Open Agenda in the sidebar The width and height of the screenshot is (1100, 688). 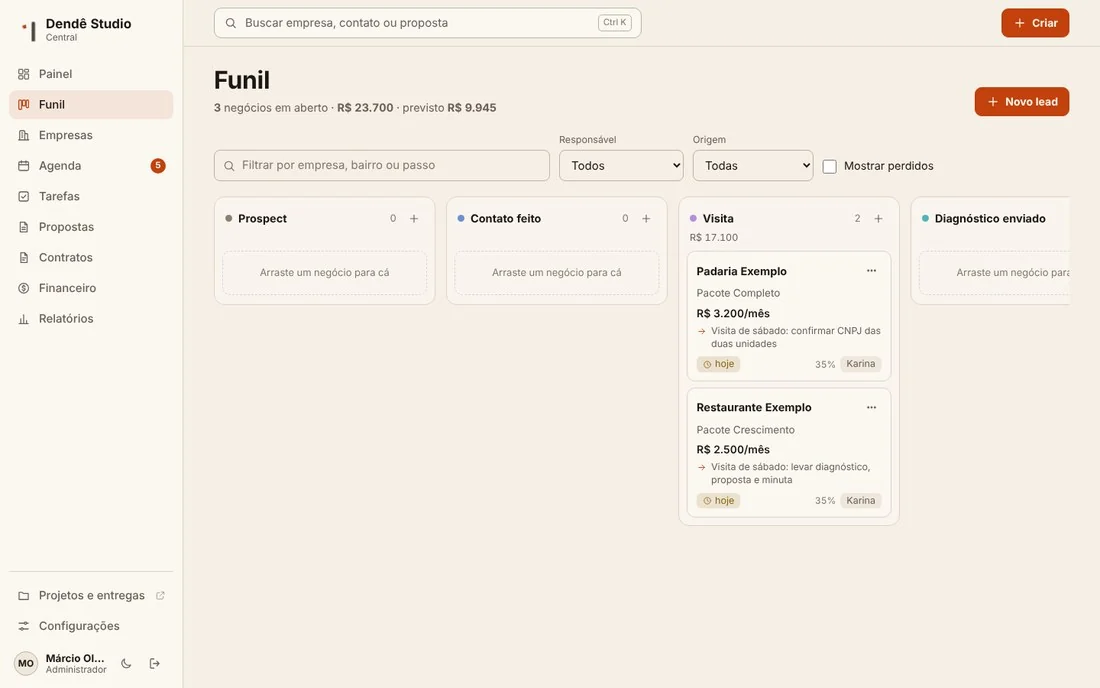pyautogui.click(x=91, y=166)
